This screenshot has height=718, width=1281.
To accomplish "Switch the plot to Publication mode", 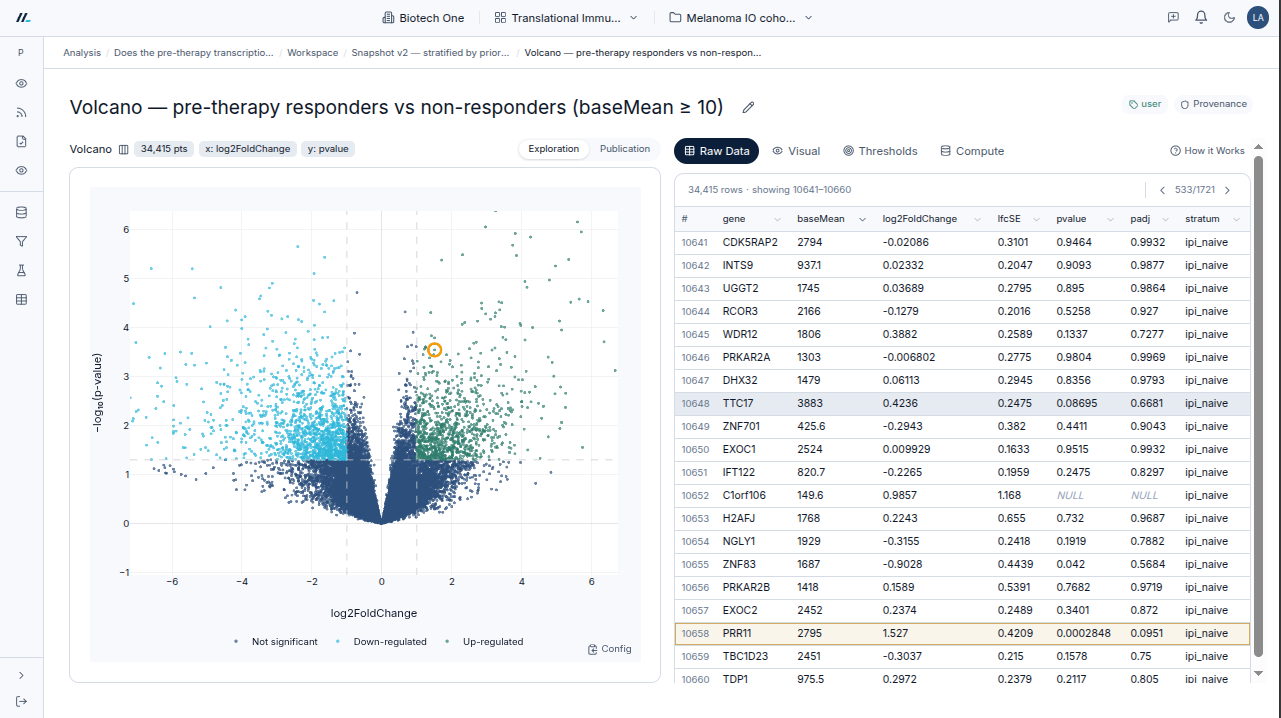I will pos(625,149).
